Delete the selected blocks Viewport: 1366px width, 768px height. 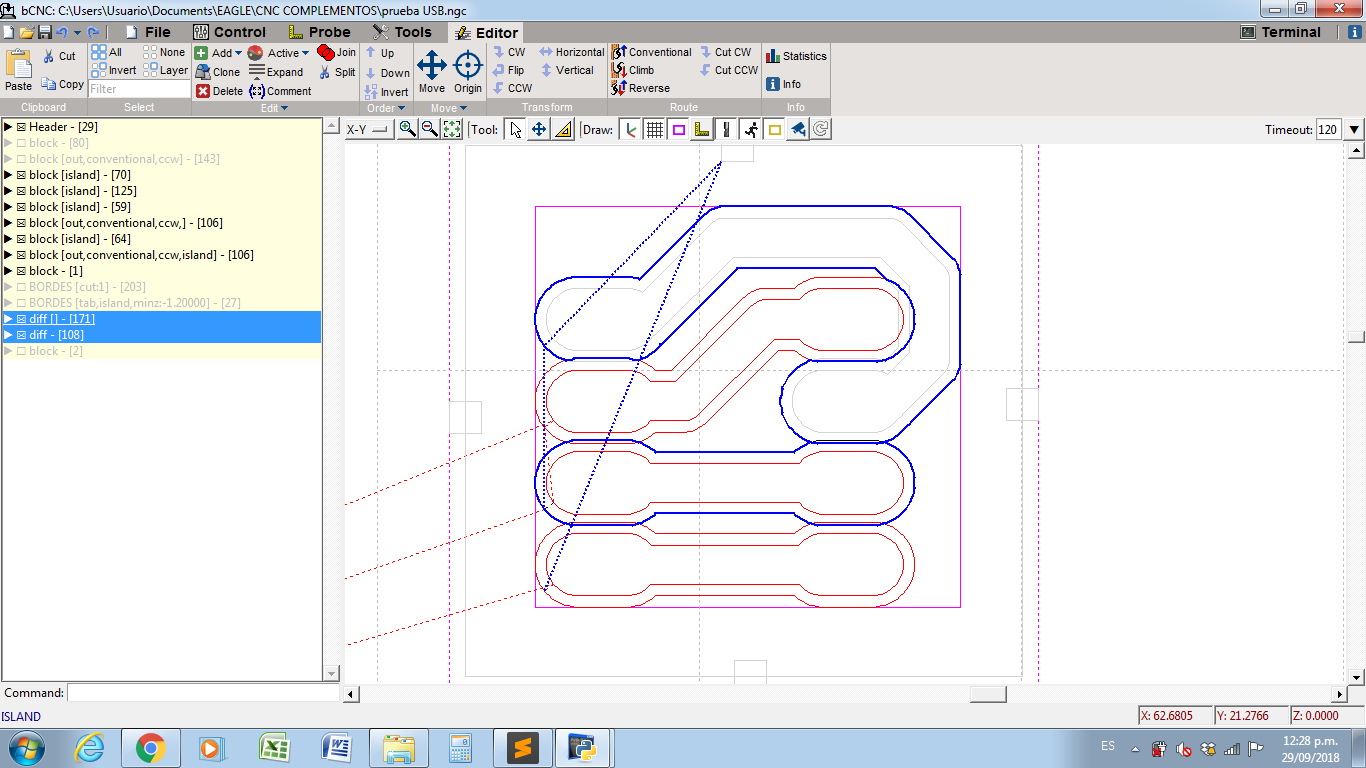[x=219, y=91]
